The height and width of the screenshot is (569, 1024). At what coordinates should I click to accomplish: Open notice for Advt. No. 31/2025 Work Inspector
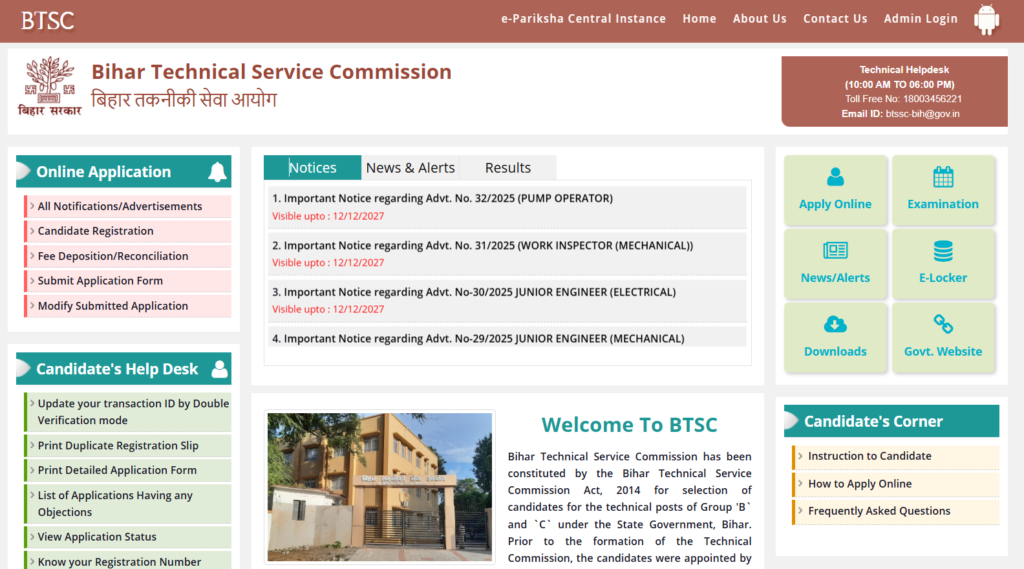click(x=483, y=246)
